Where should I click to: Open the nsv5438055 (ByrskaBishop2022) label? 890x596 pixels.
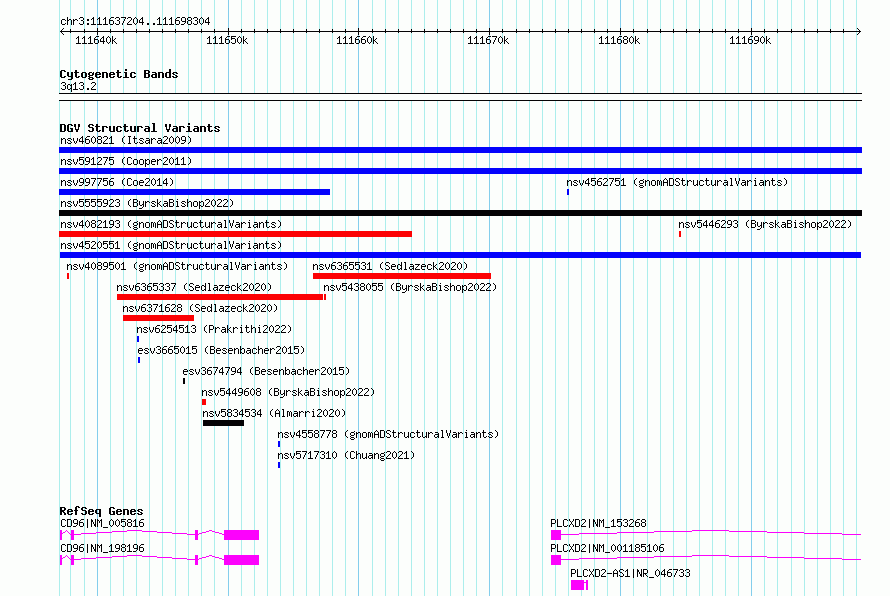[x=410, y=287]
